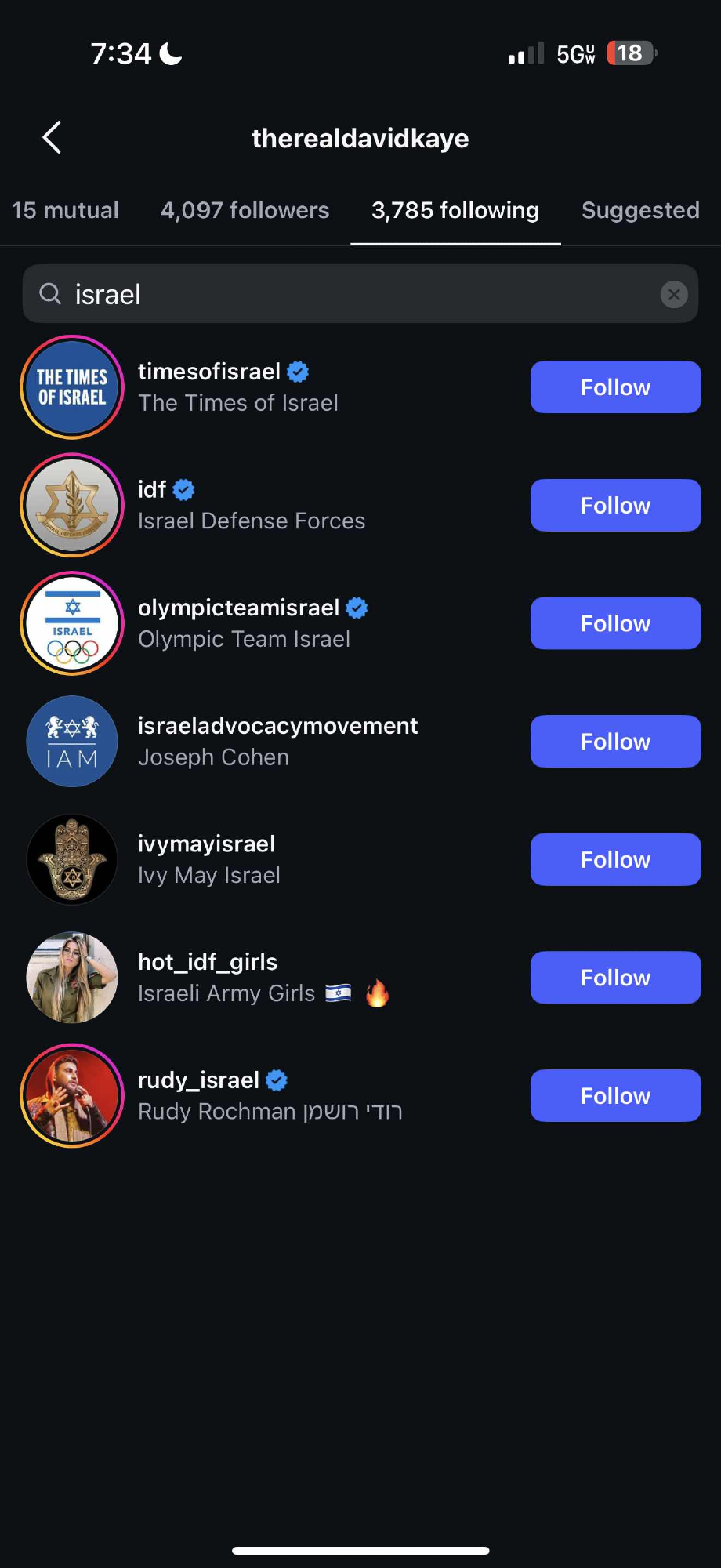This screenshot has width=721, height=1568.
Task: Follow the timesofisrael account
Action: [615, 387]
